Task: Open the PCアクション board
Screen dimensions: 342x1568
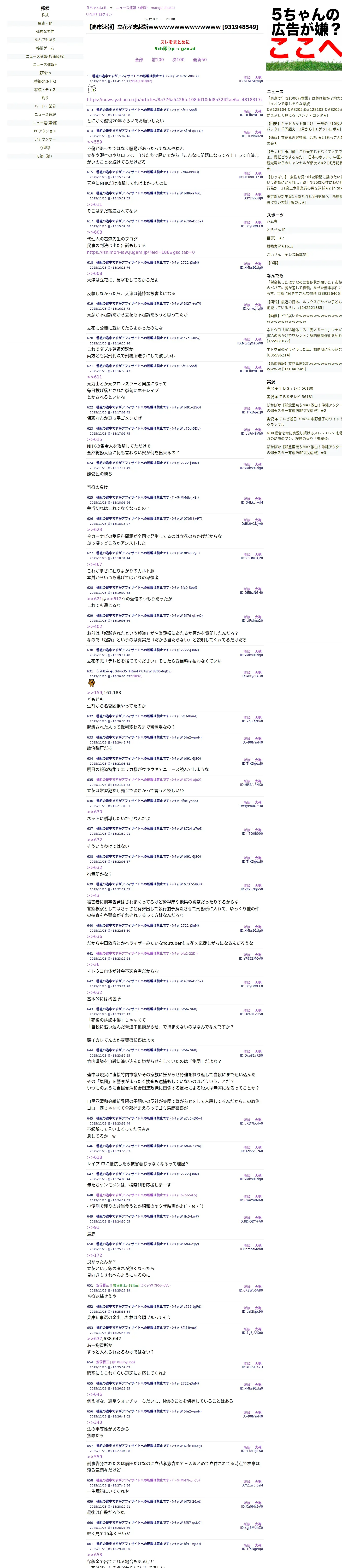Action: pos(45,131)
